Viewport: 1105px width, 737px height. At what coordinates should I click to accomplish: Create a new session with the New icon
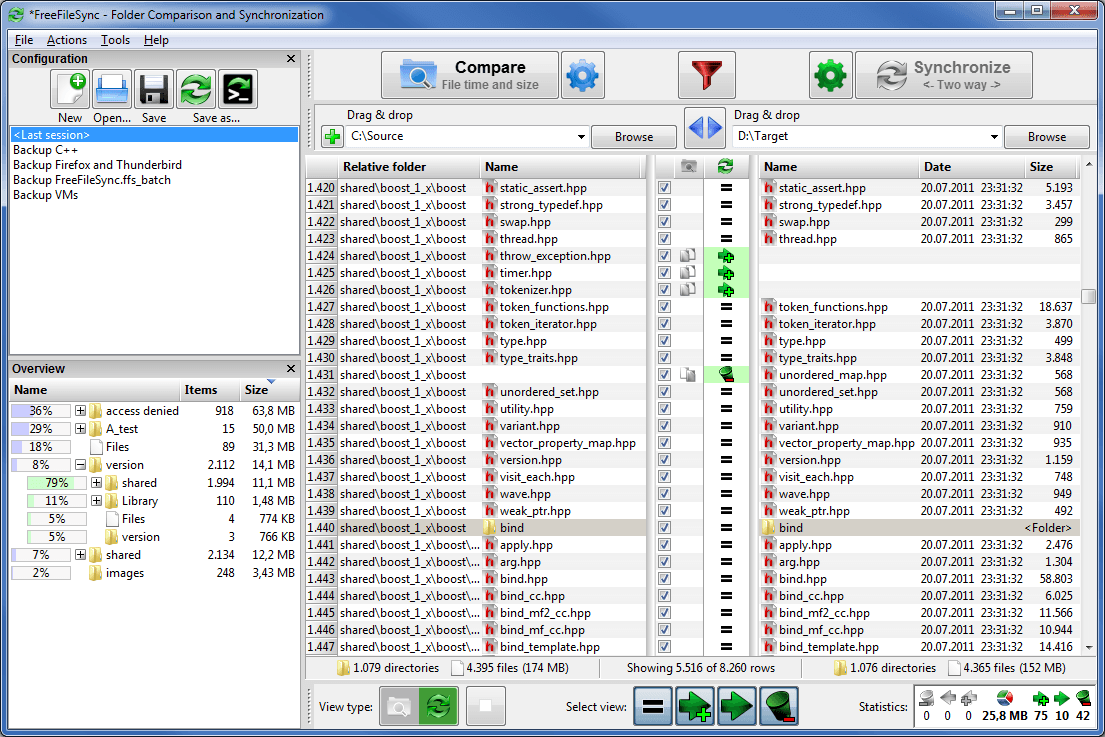[x=69, y=89]
